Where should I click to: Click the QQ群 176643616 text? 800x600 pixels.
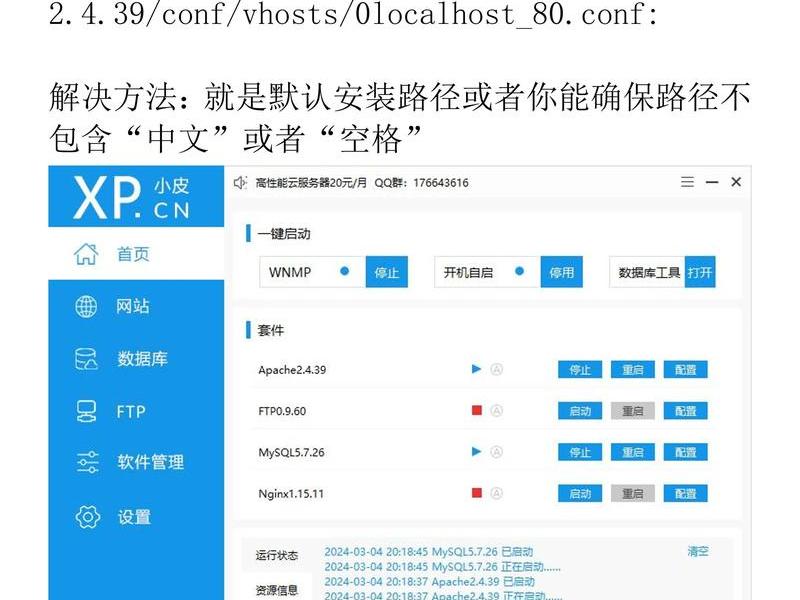421,183
